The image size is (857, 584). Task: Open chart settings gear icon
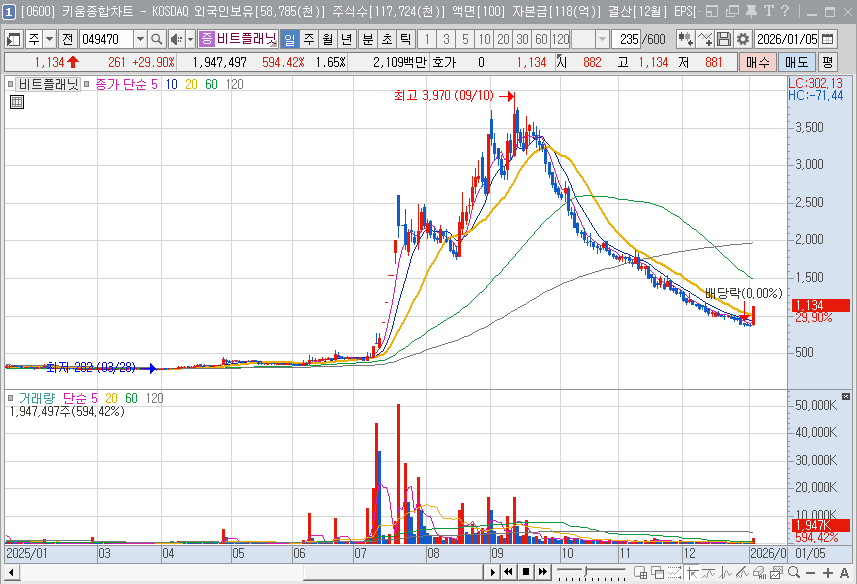click(742, 39)
